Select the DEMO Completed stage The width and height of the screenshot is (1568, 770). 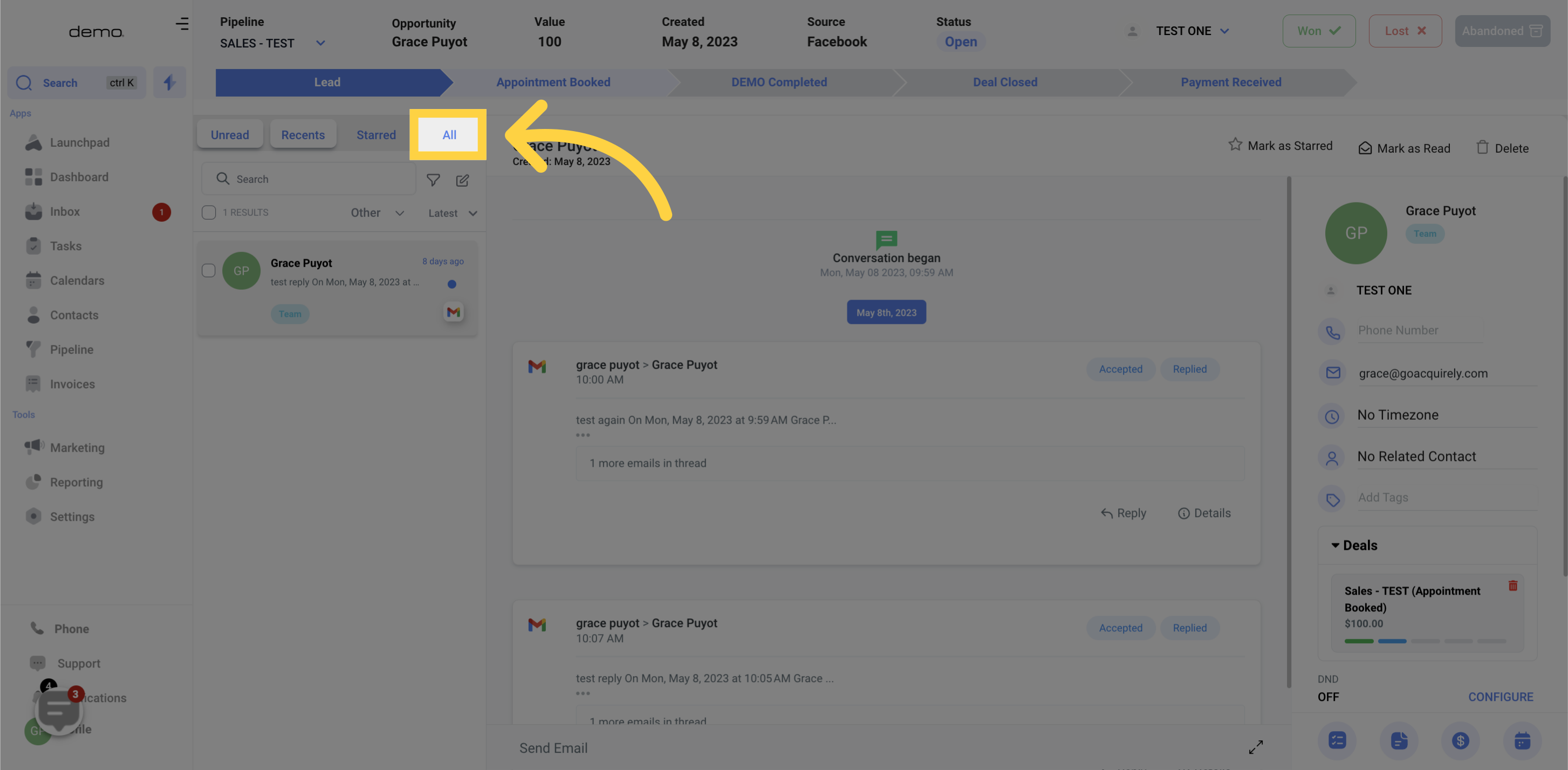point(779,82)
